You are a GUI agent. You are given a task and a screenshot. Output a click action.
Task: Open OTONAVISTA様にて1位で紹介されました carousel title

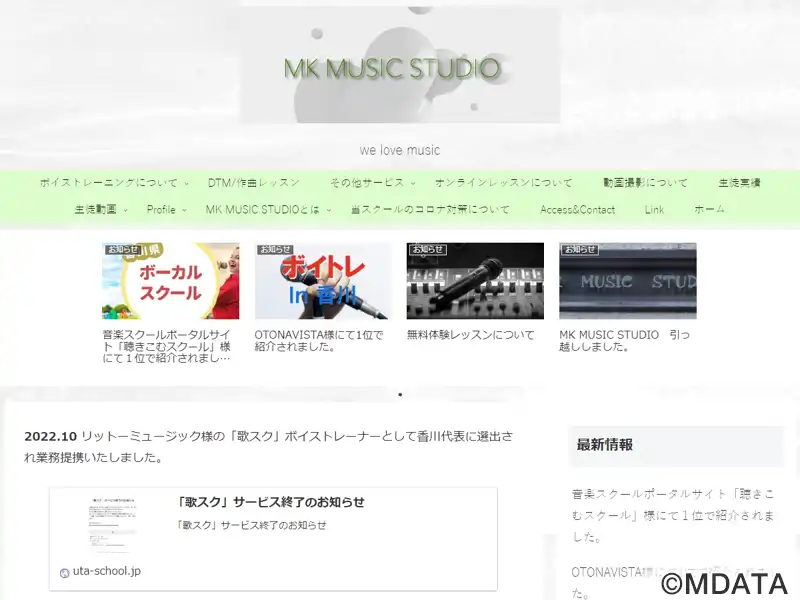(319, 341)
